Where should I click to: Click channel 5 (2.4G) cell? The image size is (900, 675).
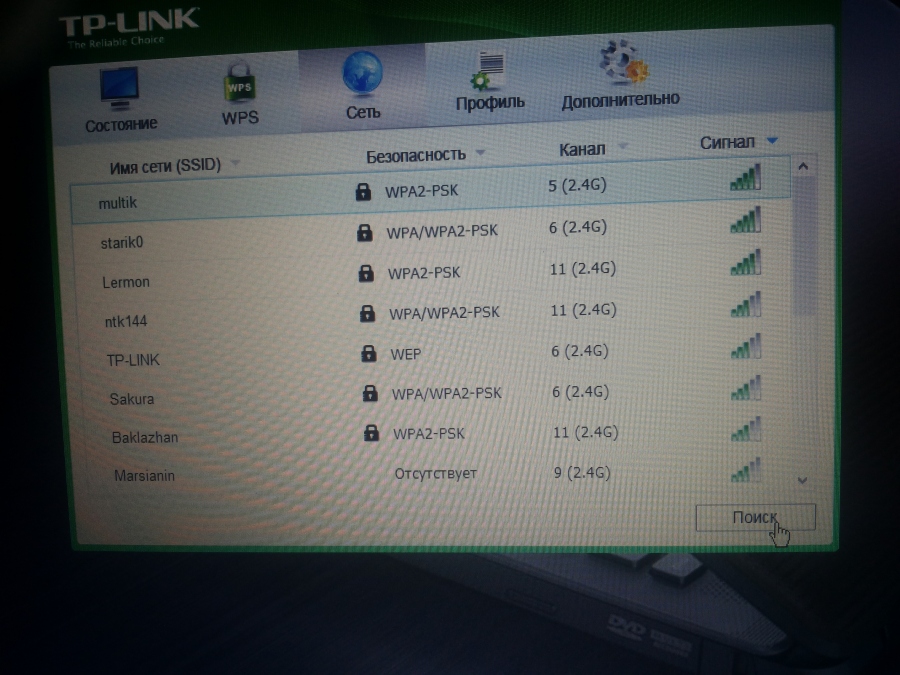click(577, 185)
